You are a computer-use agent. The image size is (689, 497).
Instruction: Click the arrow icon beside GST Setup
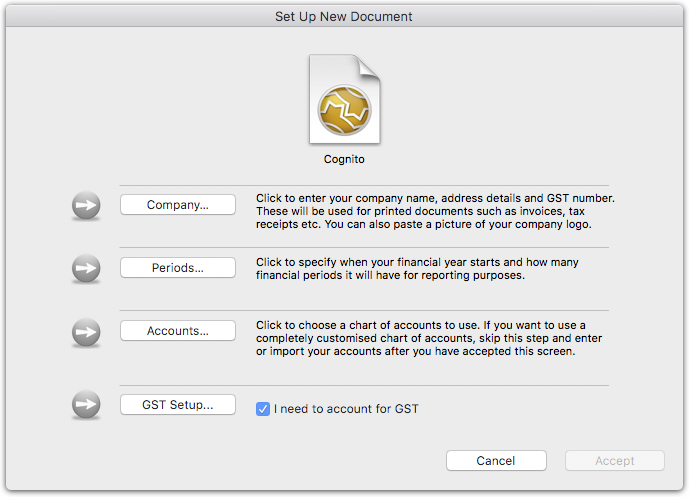coord(86,404)
